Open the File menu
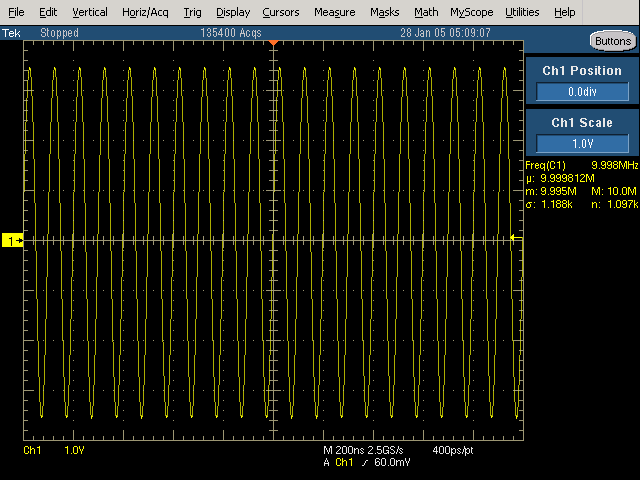The width and height of the screenshot is (640, 480). (x=17, y=12)
